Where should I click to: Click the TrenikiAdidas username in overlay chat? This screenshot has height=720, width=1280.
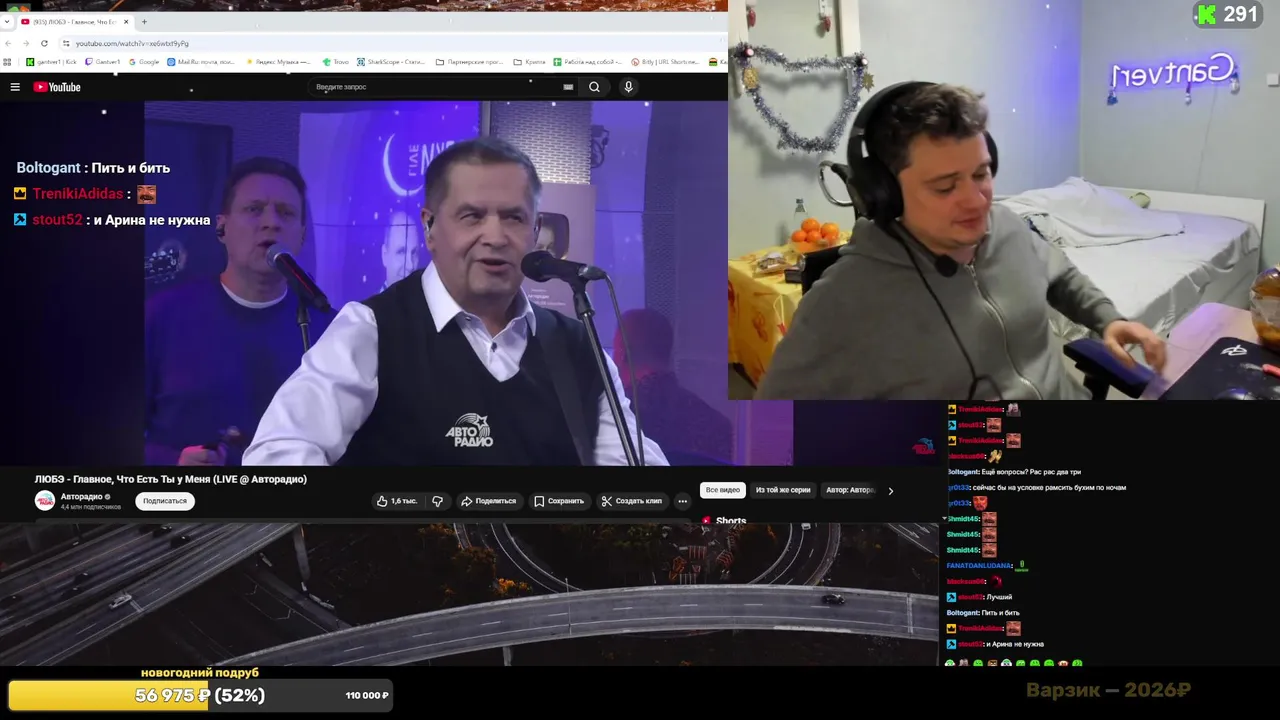pyautogui.click(x=77, y=194)
